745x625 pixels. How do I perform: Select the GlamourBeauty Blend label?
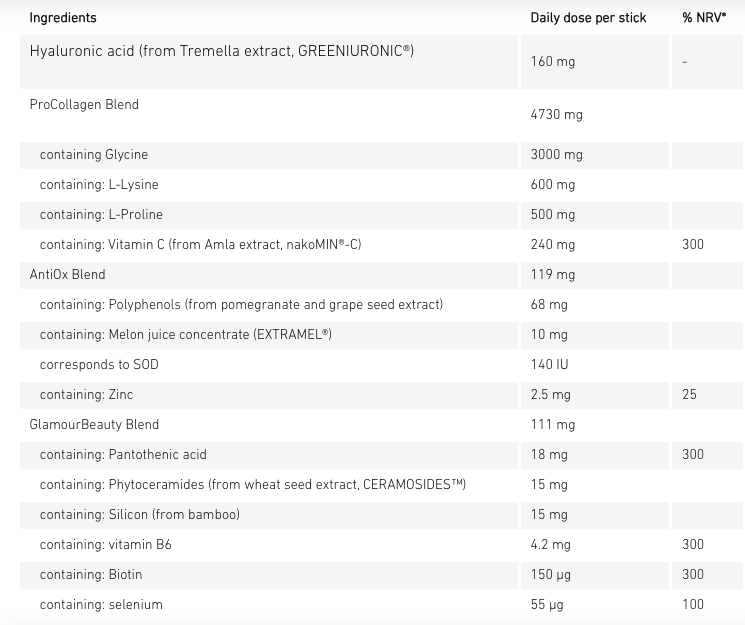94,425
